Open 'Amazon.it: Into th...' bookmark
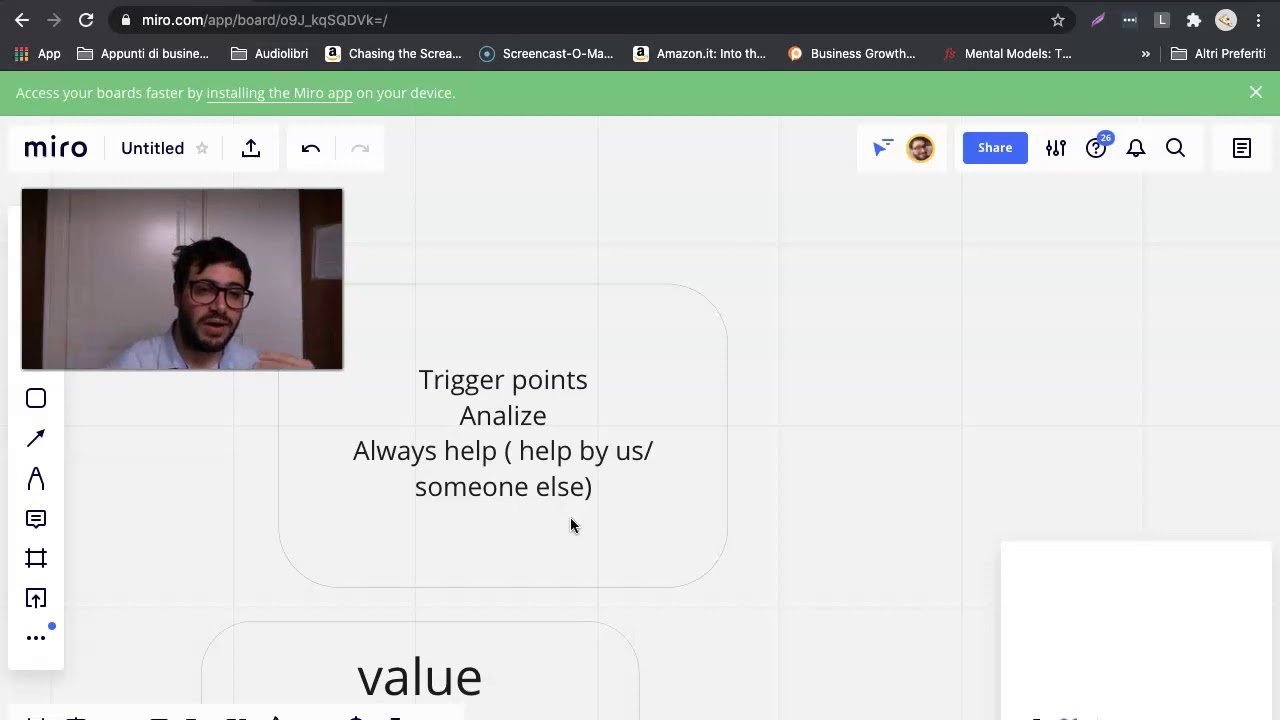 pos(700,54)
